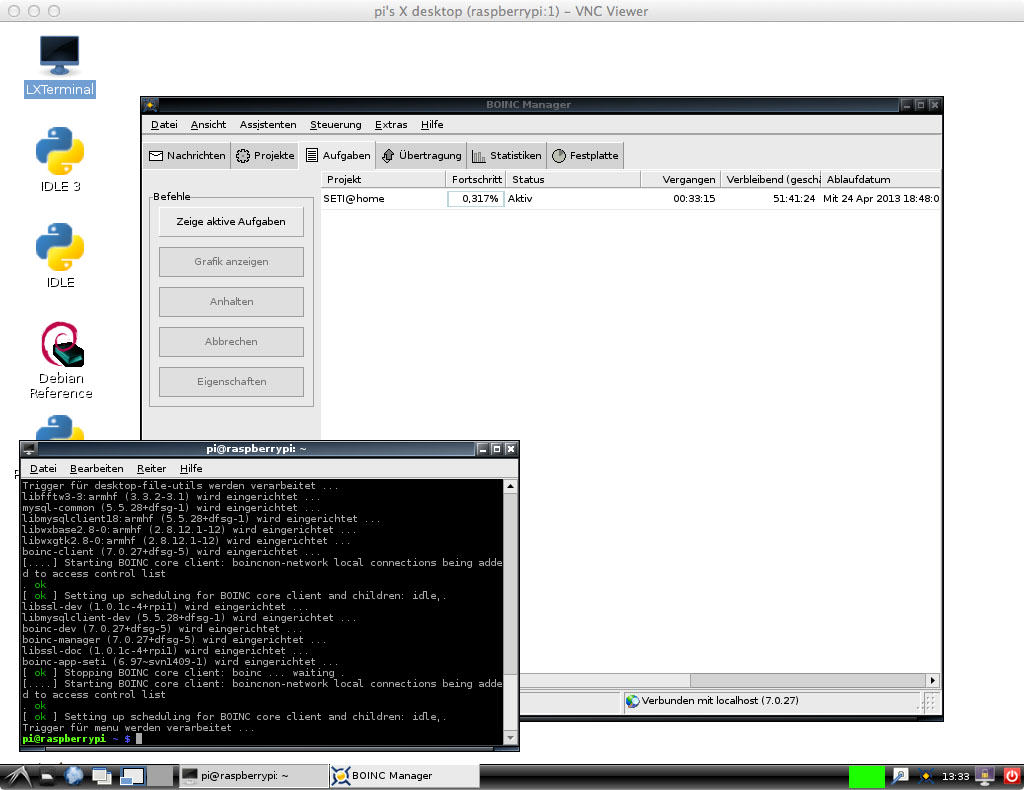
Task: Click the 00:33:15 elapsed time cell
Action: [694, 198]
